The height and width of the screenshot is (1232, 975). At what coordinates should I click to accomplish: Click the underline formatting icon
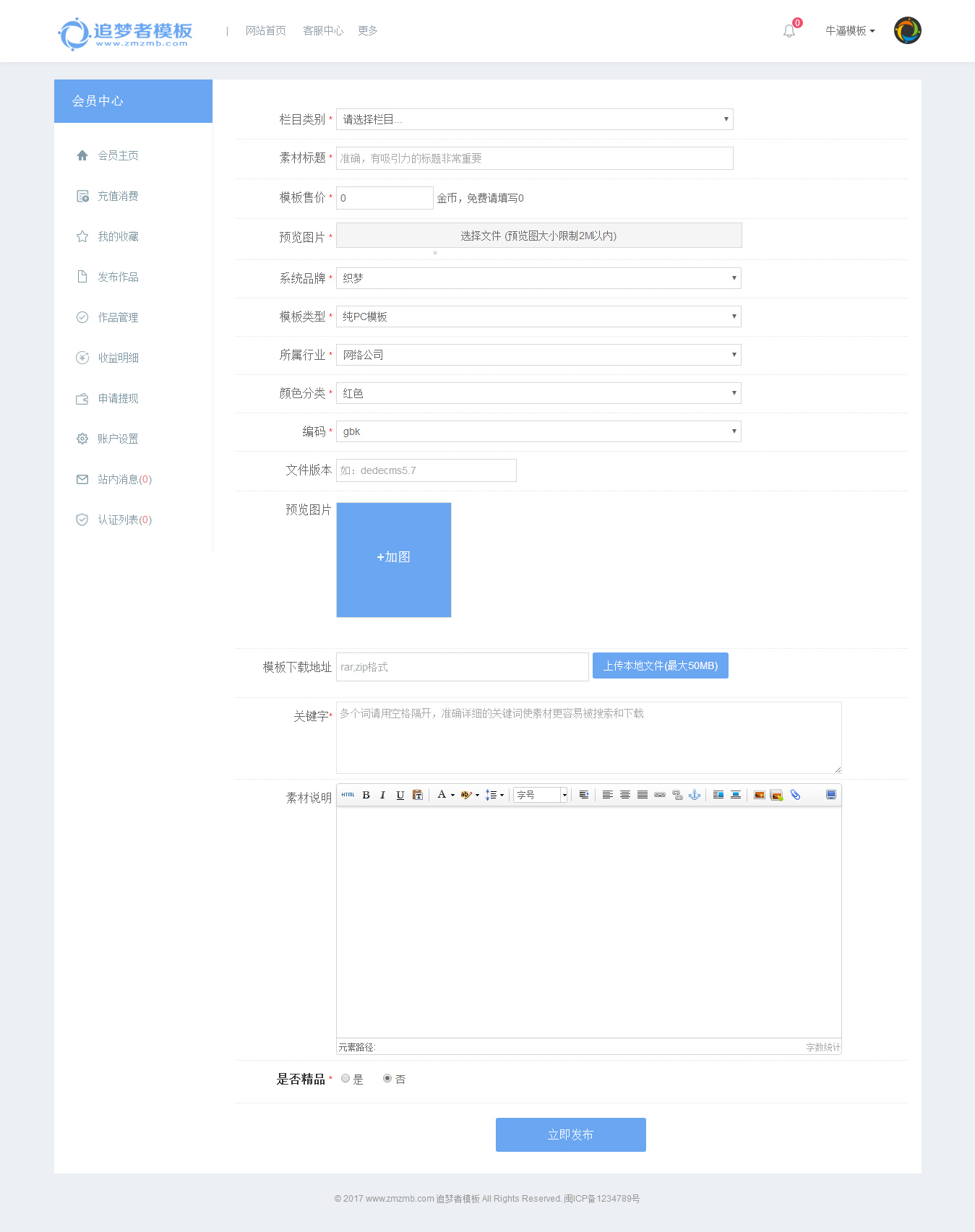[400, 795]
